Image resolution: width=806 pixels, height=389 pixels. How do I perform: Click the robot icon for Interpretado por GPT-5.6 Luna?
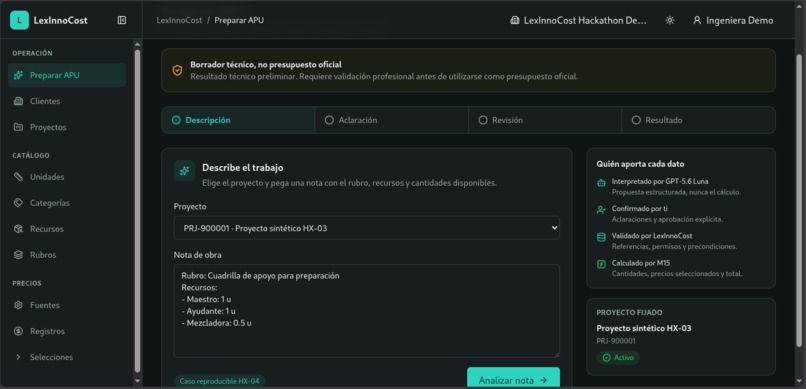pyautogui.click(x=601, y=182)
